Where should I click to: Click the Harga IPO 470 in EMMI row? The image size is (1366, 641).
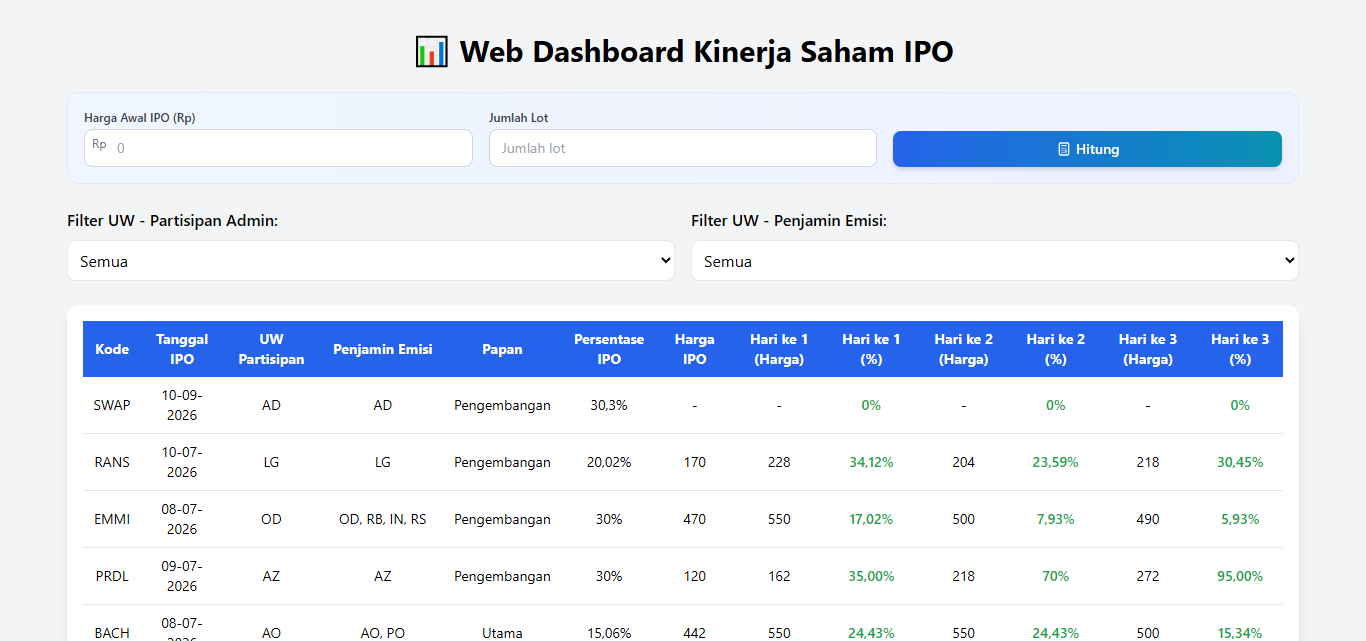(695, 519)
